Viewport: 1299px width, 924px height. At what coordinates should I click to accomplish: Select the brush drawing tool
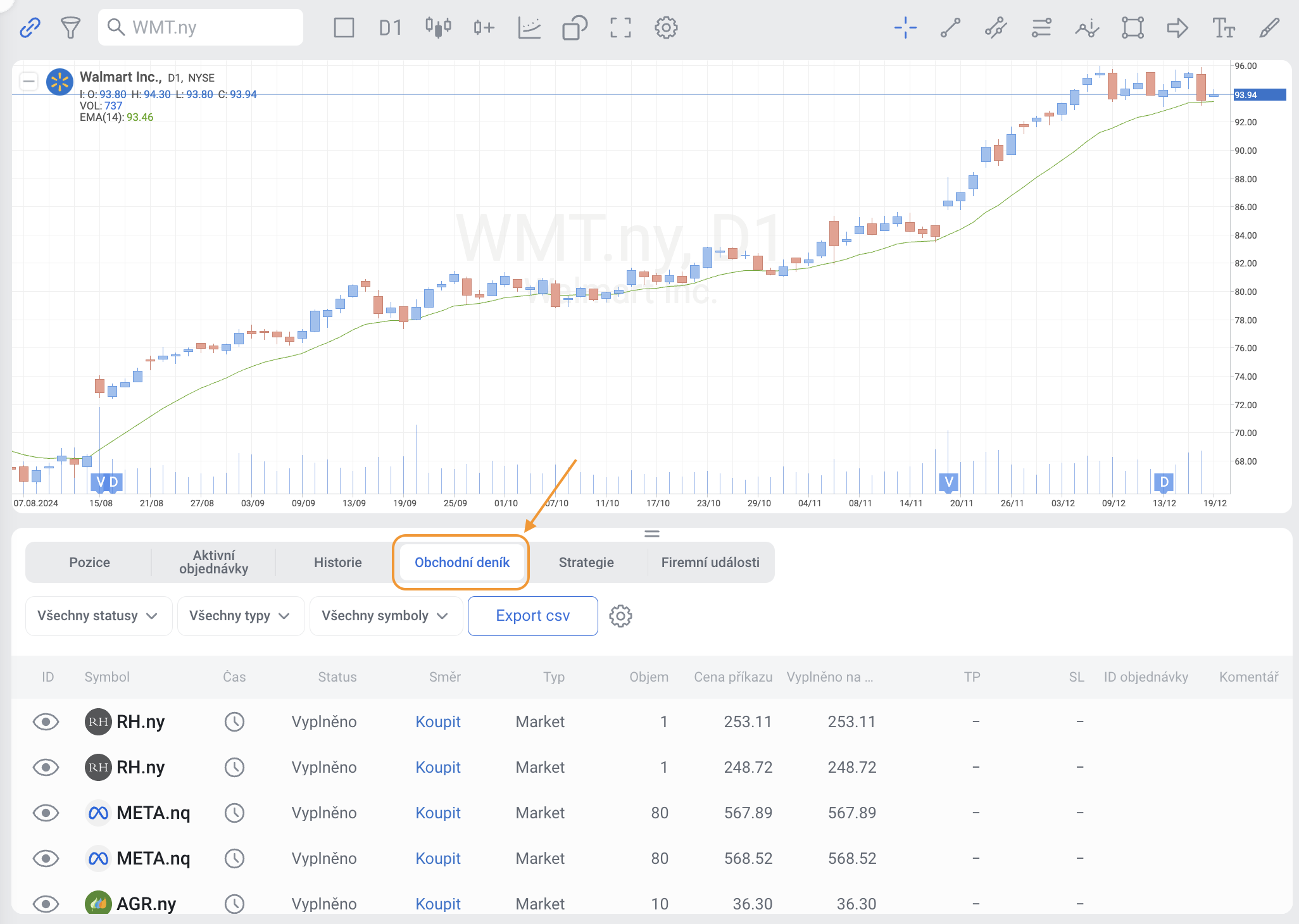point(1269,27)
